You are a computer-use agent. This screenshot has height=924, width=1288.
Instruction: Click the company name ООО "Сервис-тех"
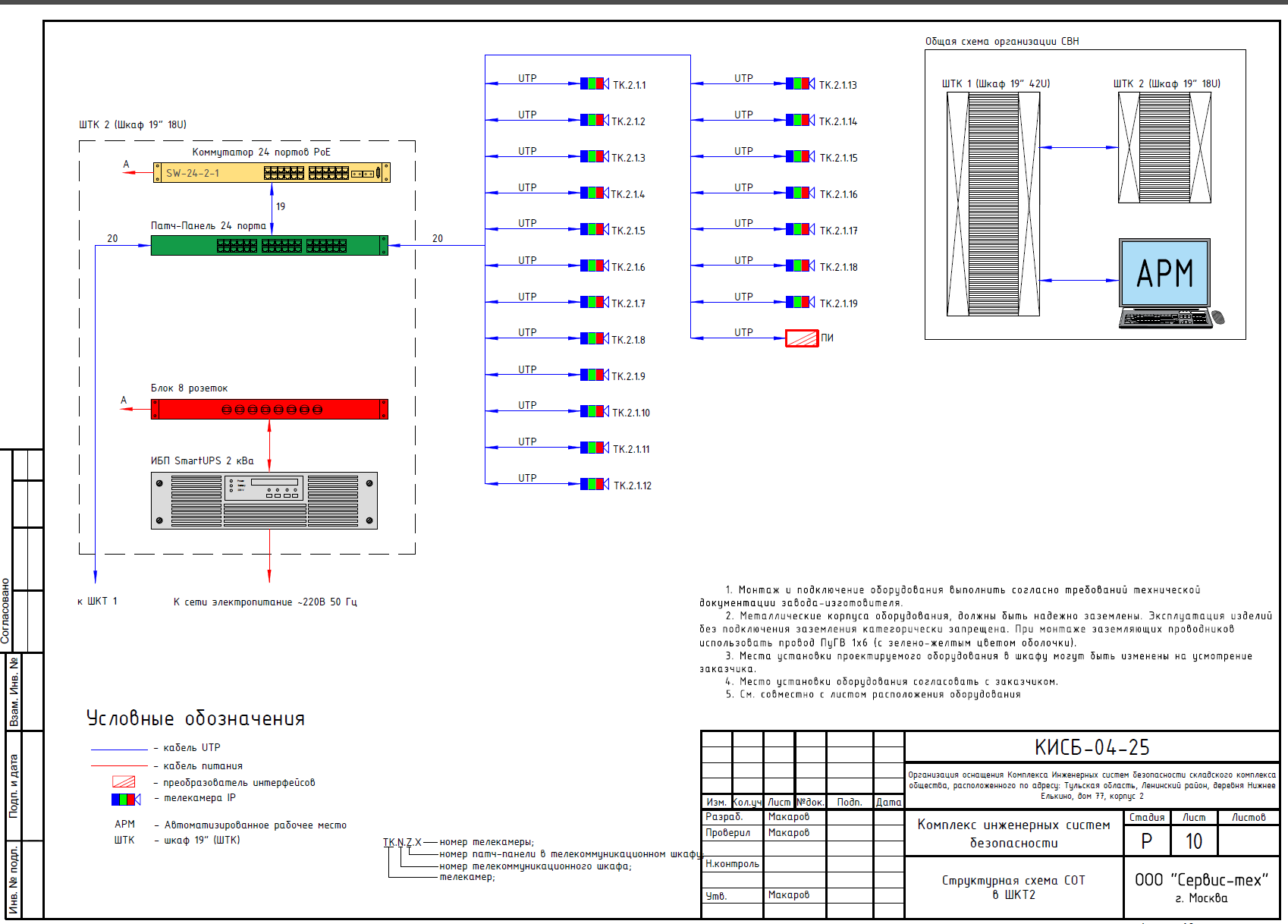click(1202, 880)
